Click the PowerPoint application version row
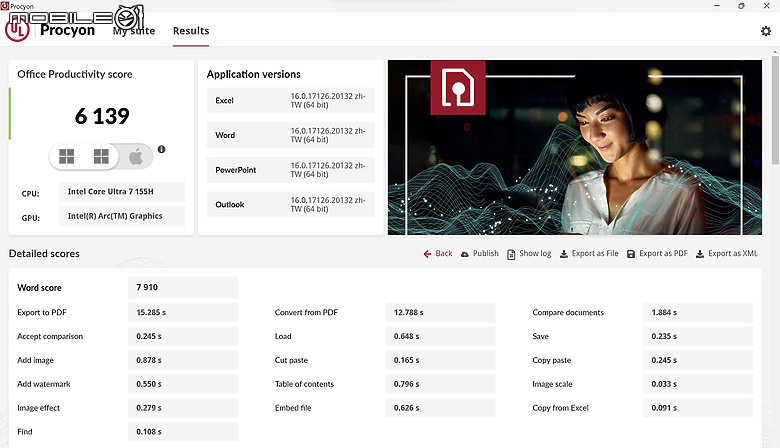 pyautogui.click(x=291, y=170)
